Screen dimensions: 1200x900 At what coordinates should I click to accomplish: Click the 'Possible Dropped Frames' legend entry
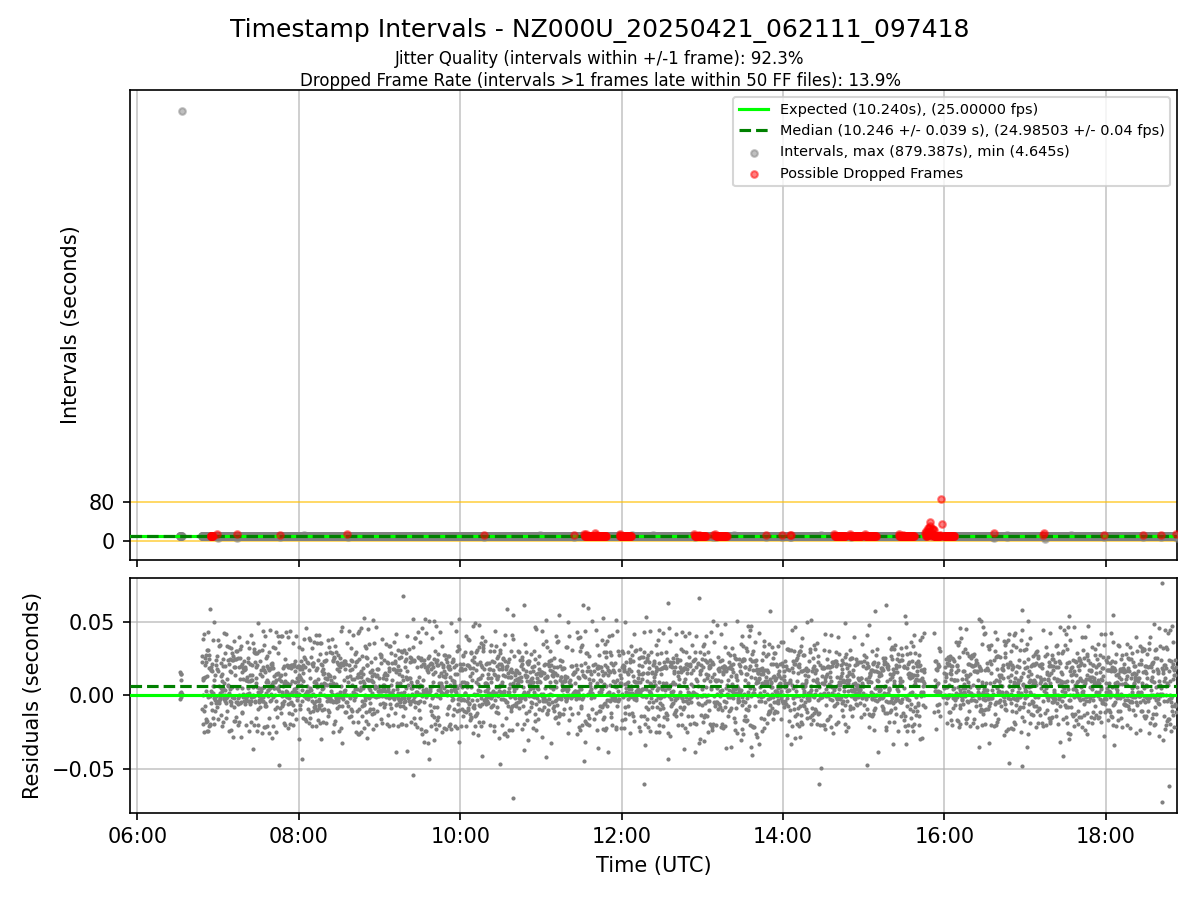871,173
